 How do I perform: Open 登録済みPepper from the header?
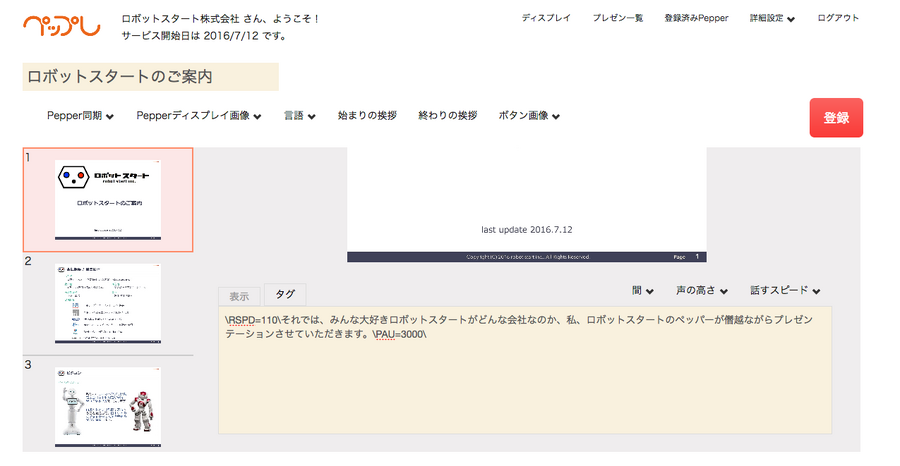click(696, 18)
